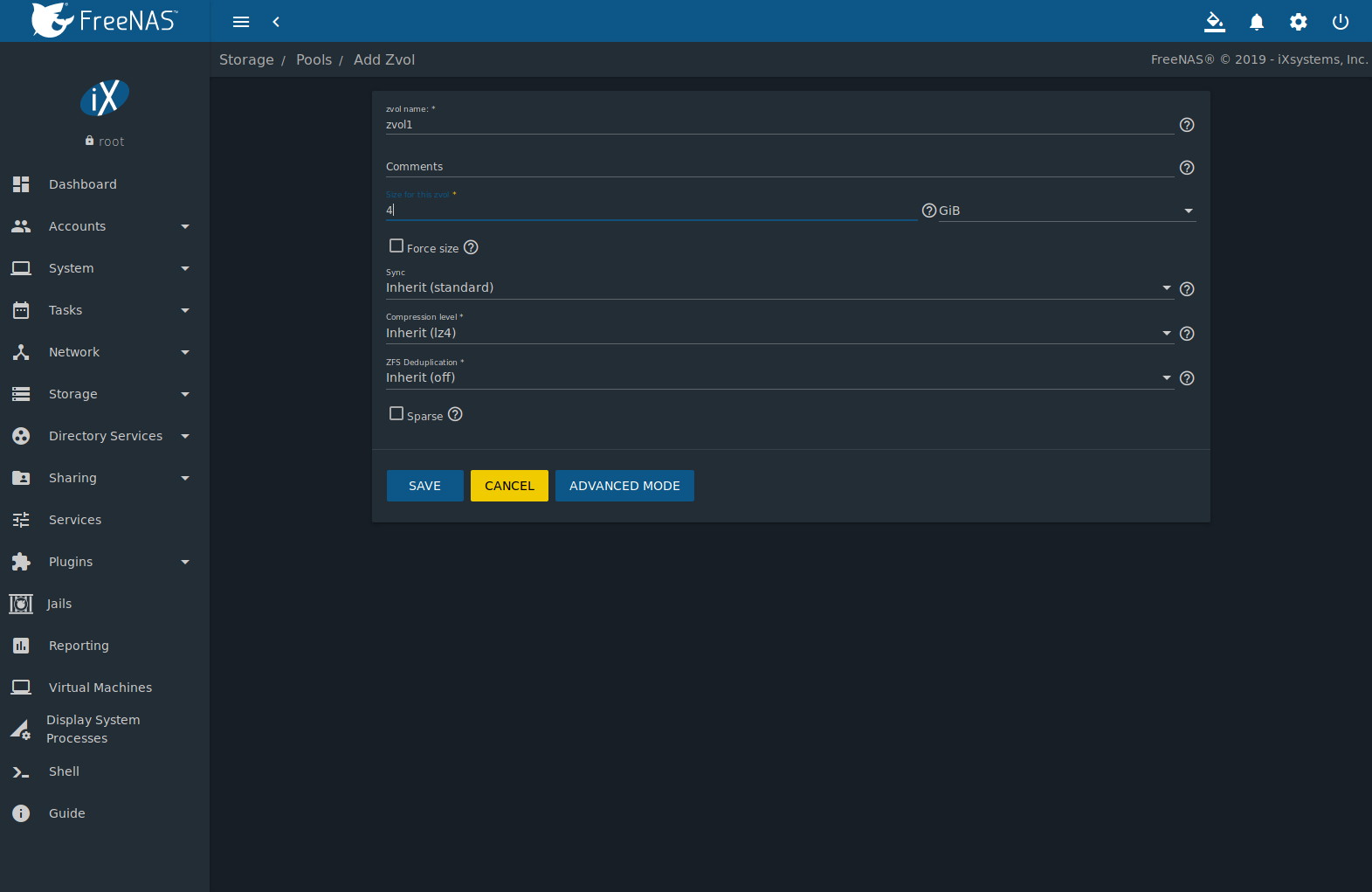
Task: Show help for Sparse option
Action: click(x=455, y=414)
